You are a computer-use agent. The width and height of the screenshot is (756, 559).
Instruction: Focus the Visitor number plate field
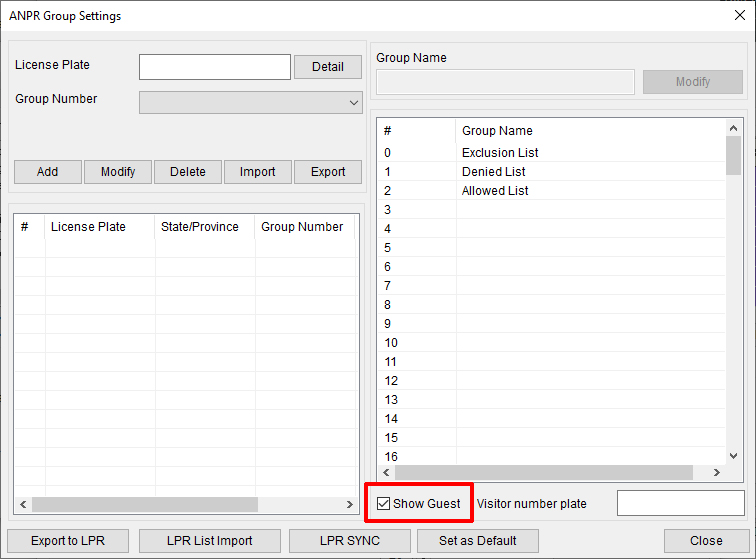click(x=680, y=503)
